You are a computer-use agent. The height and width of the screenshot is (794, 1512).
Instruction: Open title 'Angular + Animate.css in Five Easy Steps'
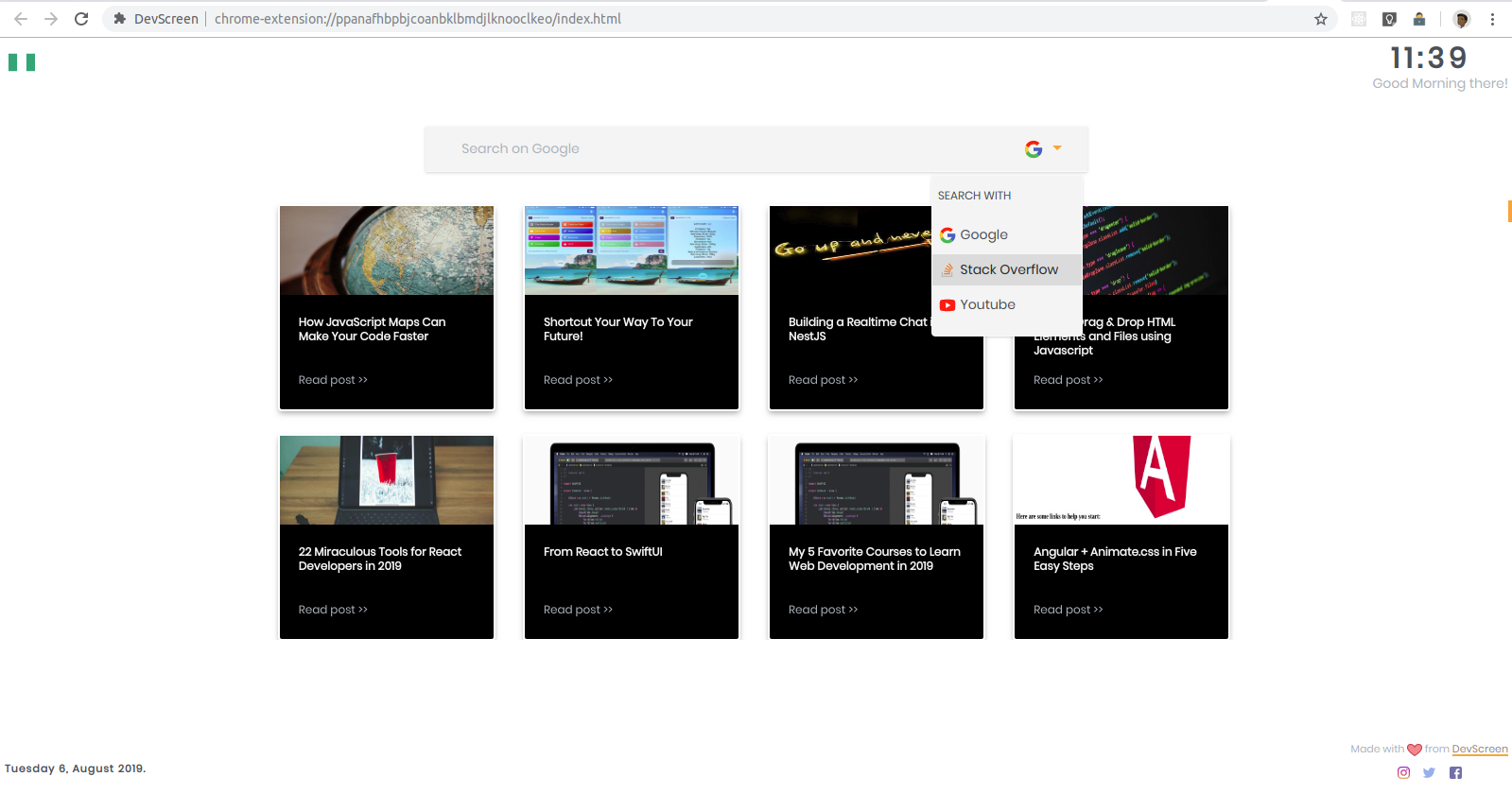click(x=1115, y=559)
